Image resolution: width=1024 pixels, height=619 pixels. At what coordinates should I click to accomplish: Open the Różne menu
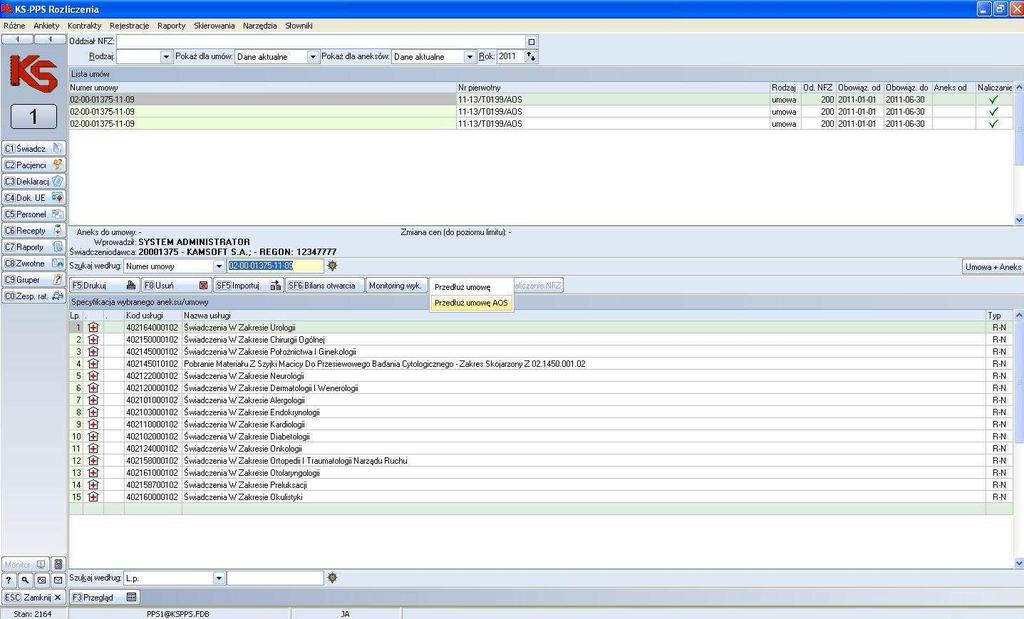click(14, 25)
